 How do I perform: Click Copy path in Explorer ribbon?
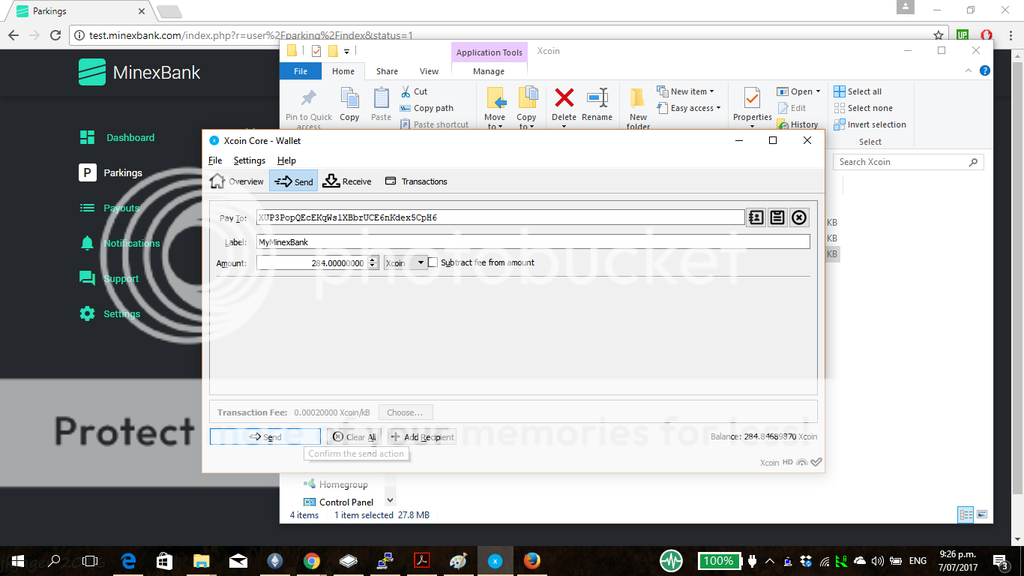(426, 108)
